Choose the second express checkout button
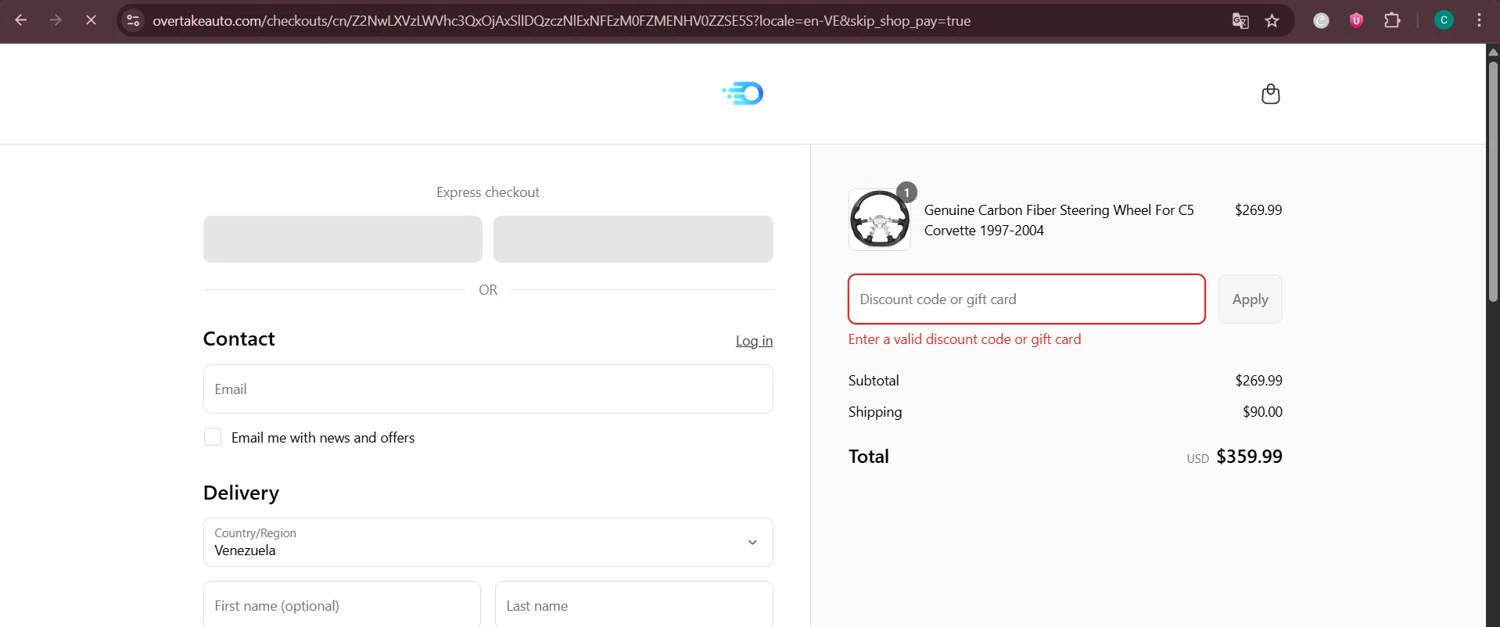 pyautogui.click(x=633, y=239)
